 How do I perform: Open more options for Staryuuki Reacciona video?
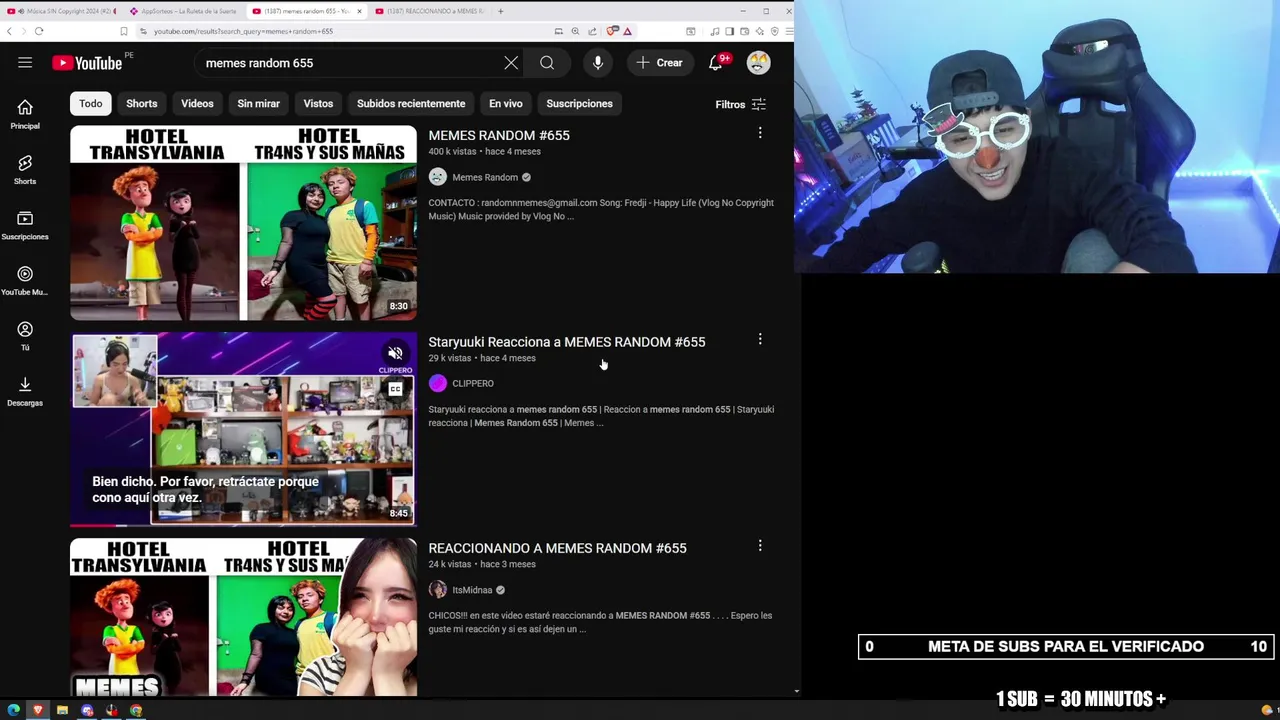(760, 340)
